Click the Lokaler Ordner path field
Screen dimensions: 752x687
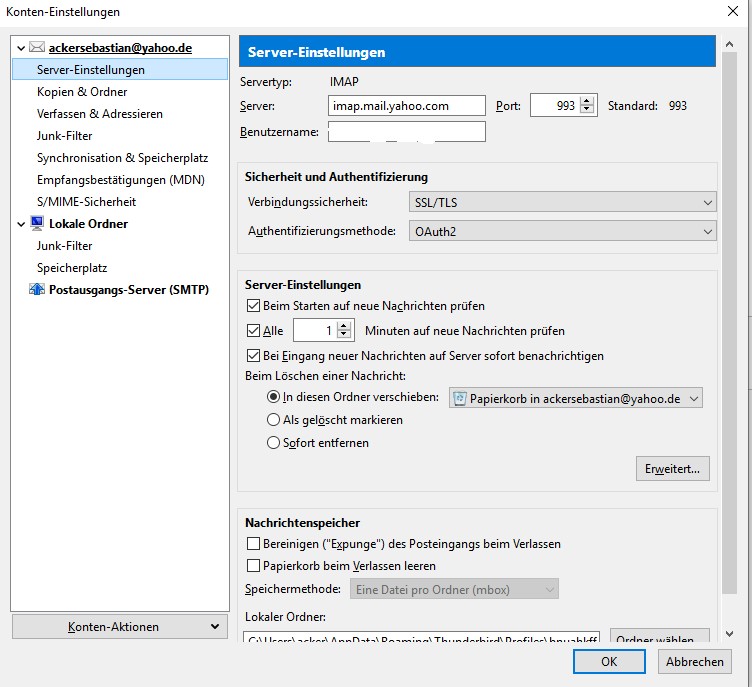pos(422,638)
